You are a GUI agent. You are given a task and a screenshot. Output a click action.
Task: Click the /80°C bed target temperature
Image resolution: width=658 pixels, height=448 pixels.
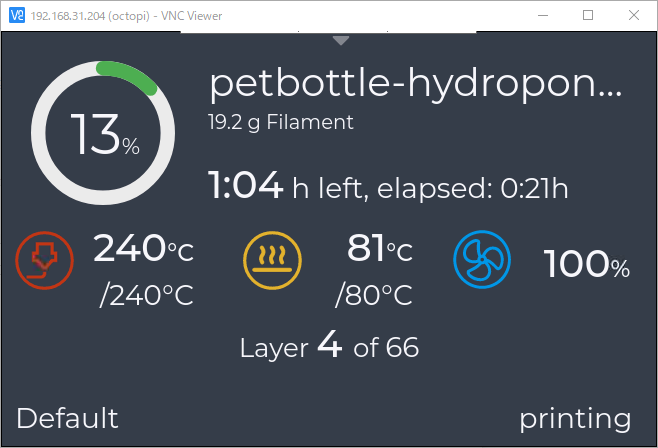click(x=374, y=295)
